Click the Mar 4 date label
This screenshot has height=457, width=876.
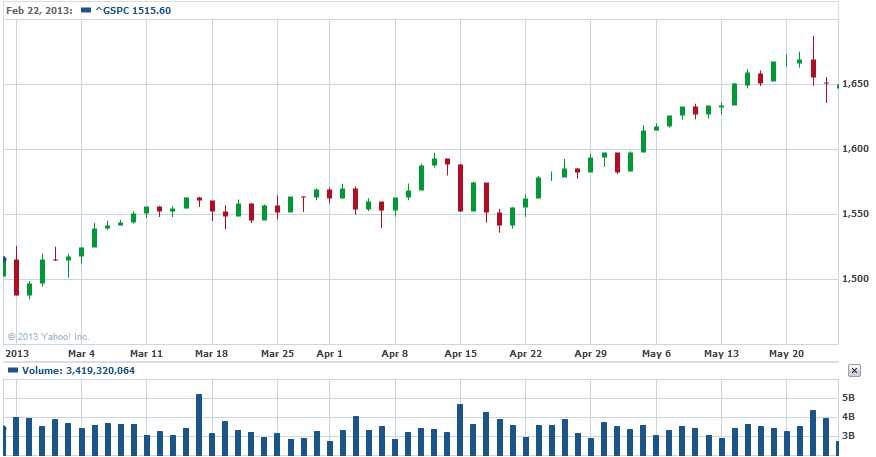click(81, 353)
